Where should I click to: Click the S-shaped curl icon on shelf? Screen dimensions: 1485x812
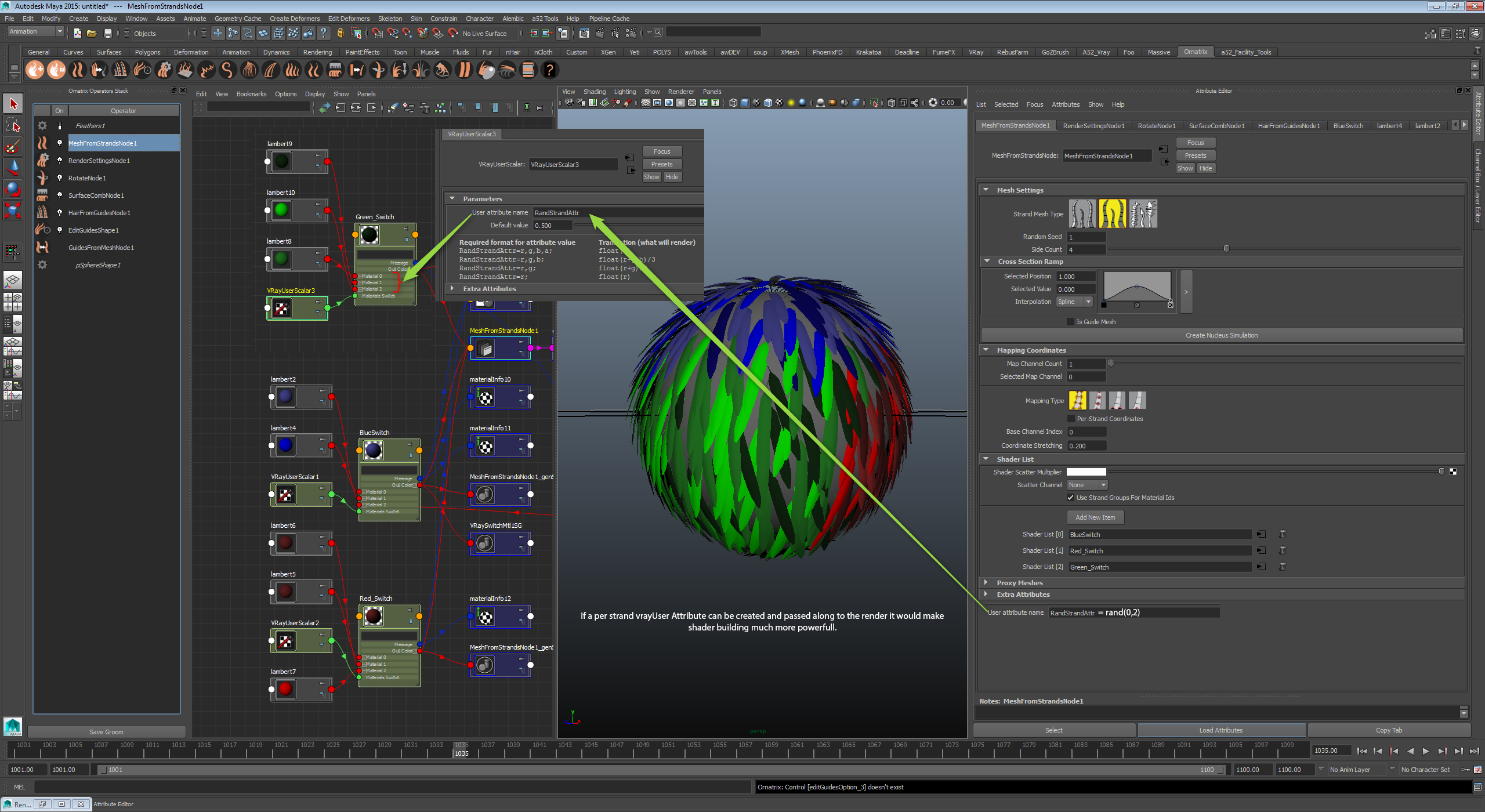tap(227, 70)
